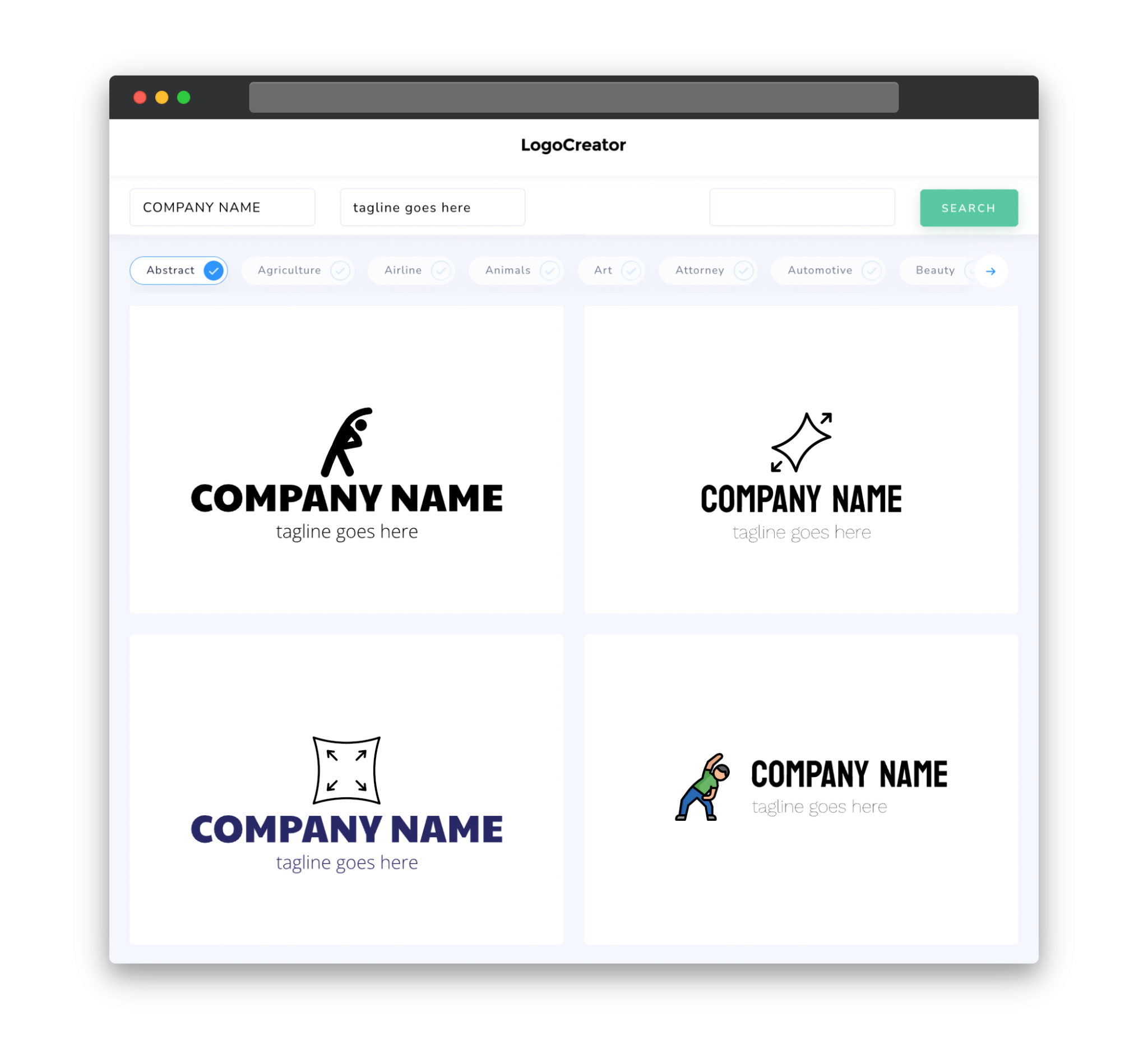
Task: Open the Attorney category filter
Action: 710,270
